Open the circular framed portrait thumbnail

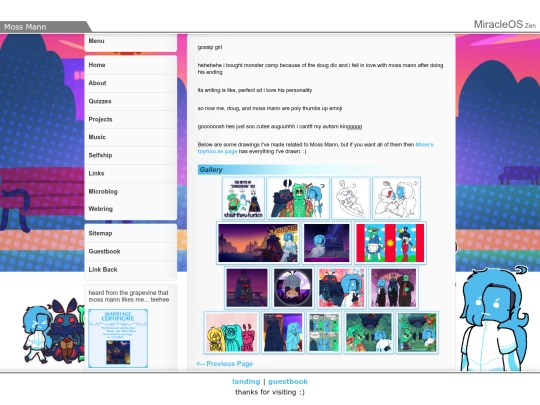(293, 288)
